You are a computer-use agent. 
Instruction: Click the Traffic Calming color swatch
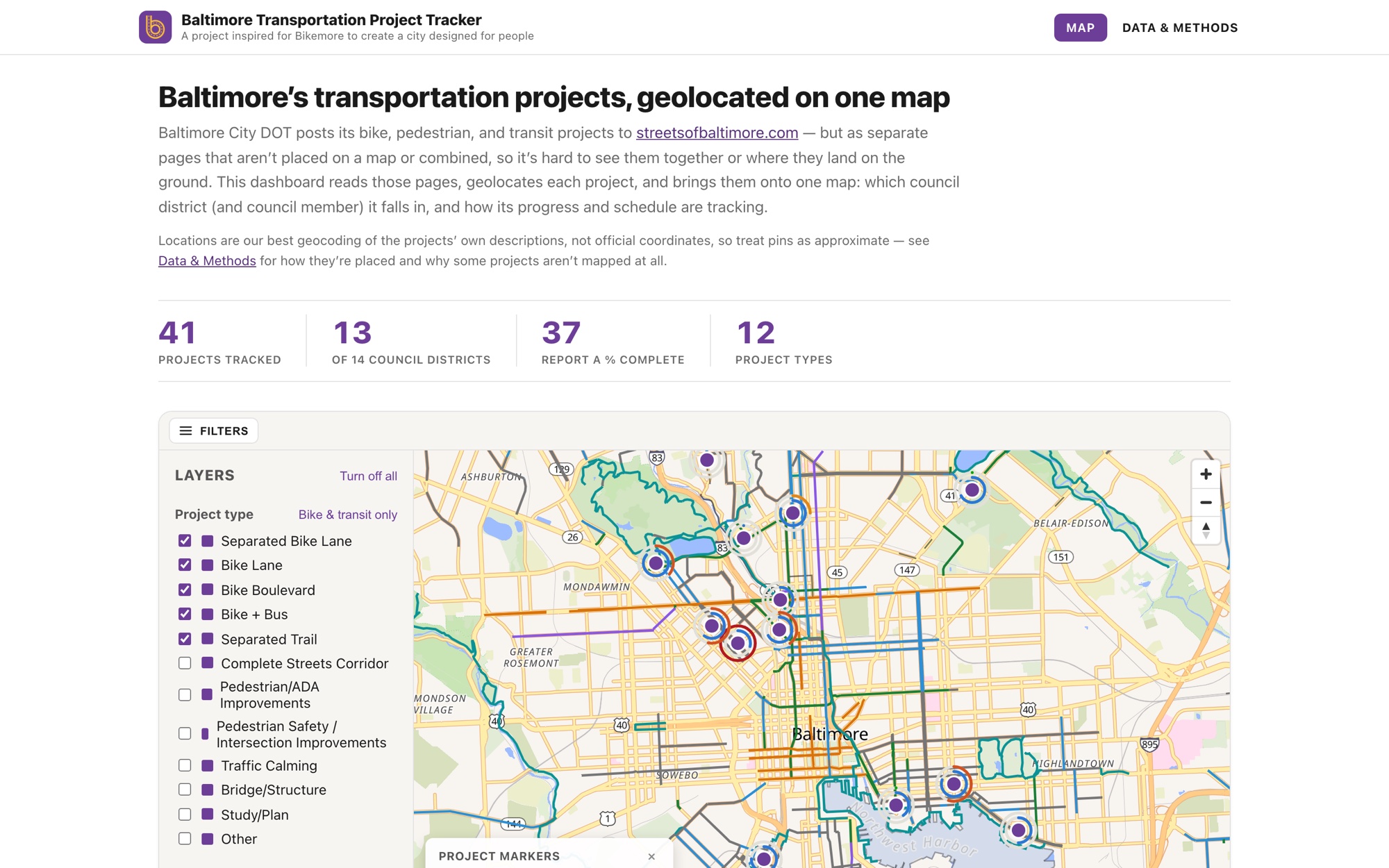coord(207,765)
